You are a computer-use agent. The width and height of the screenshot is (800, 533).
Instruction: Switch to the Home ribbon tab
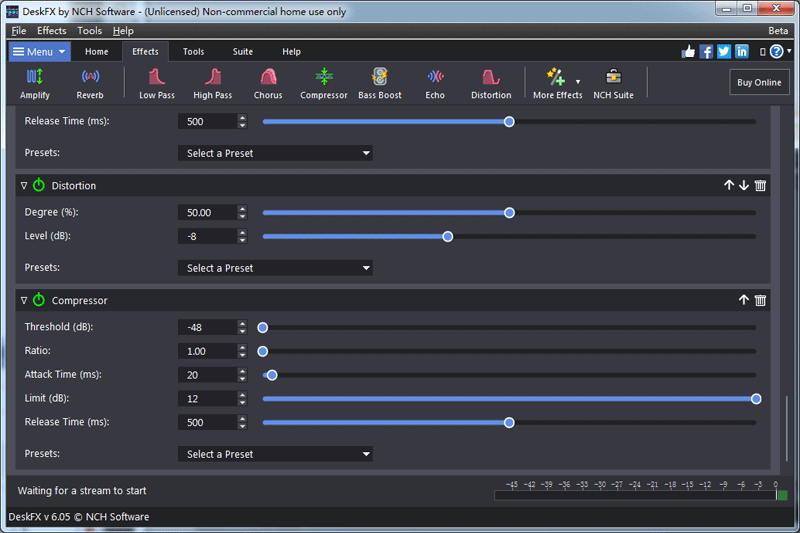pos(96,52)
